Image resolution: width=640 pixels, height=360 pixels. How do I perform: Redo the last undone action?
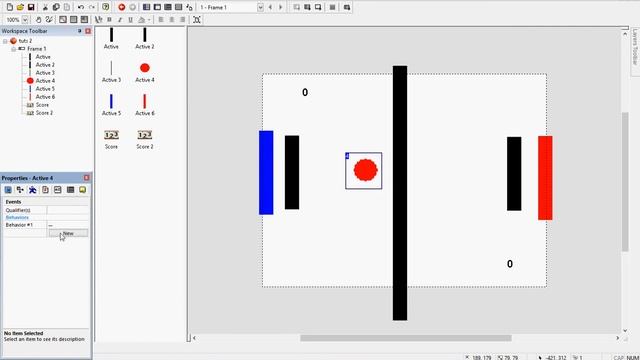(92, 7)
